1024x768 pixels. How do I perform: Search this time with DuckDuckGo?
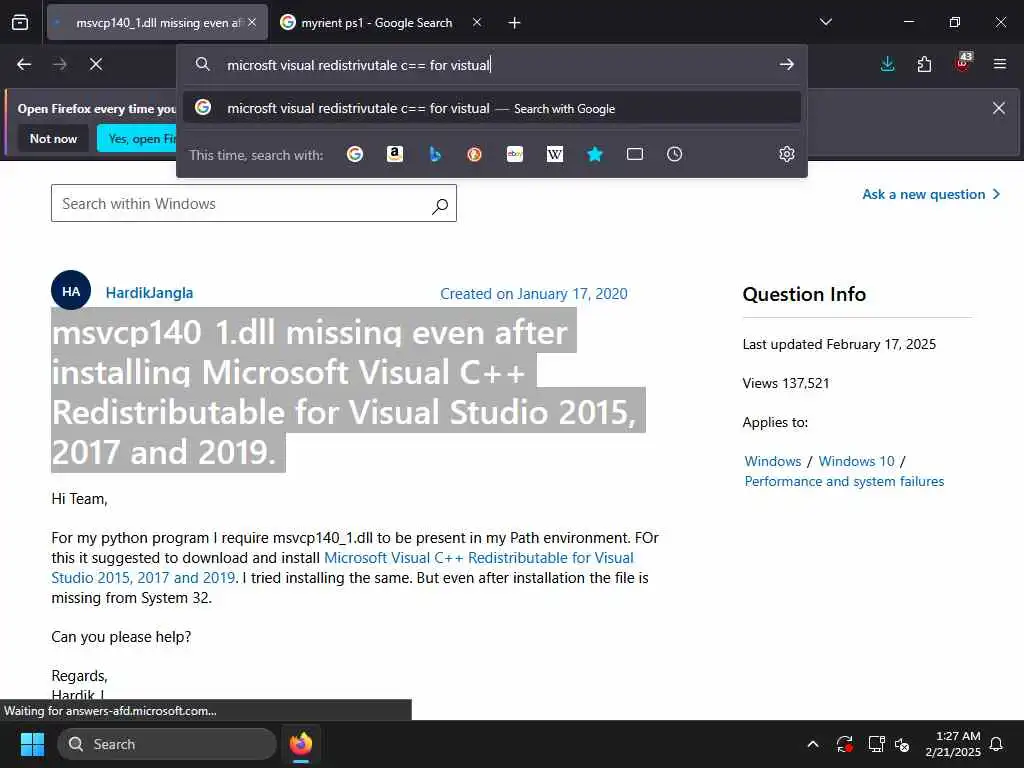(475, 154)
